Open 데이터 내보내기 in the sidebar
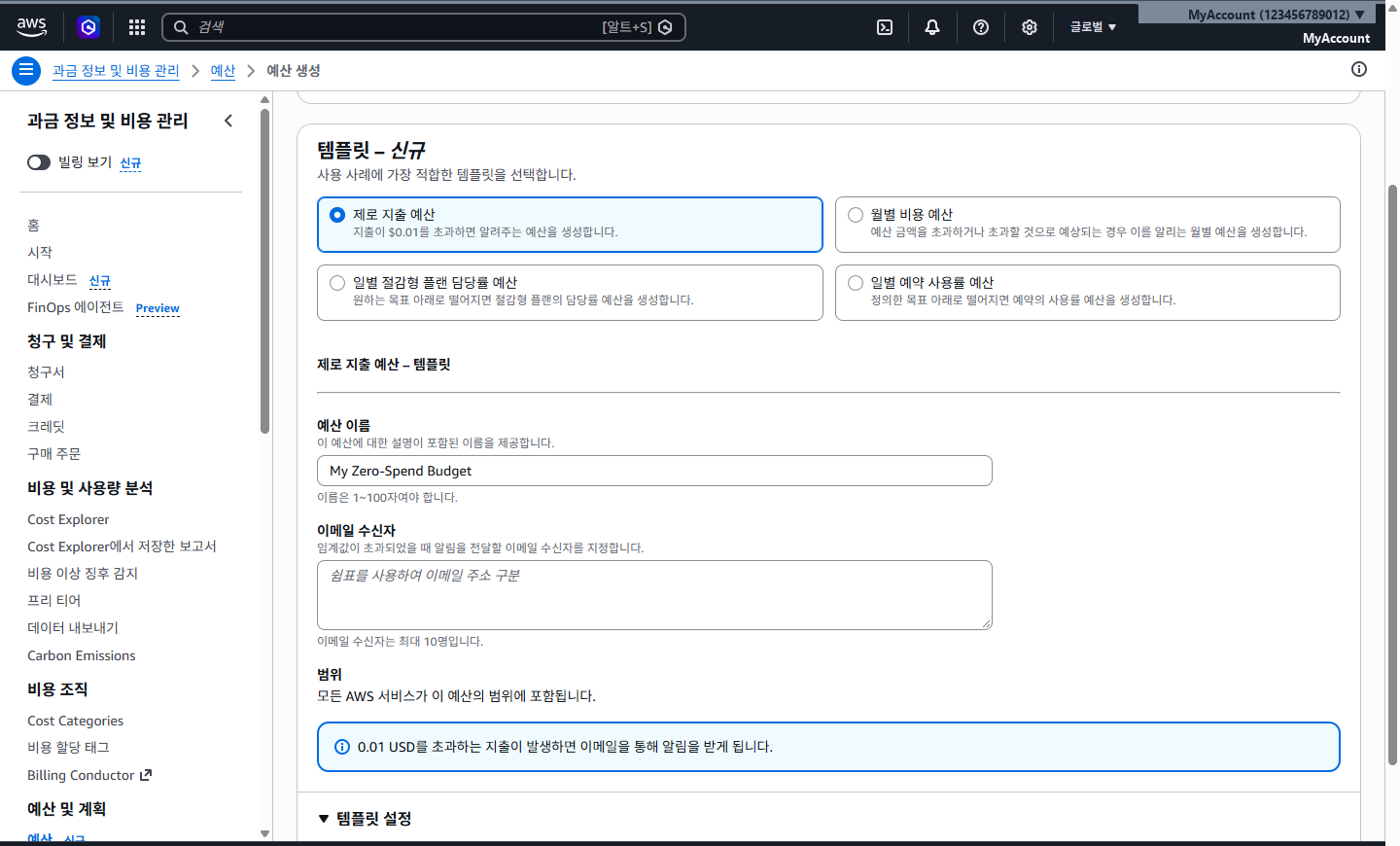 tap(73, 627)
